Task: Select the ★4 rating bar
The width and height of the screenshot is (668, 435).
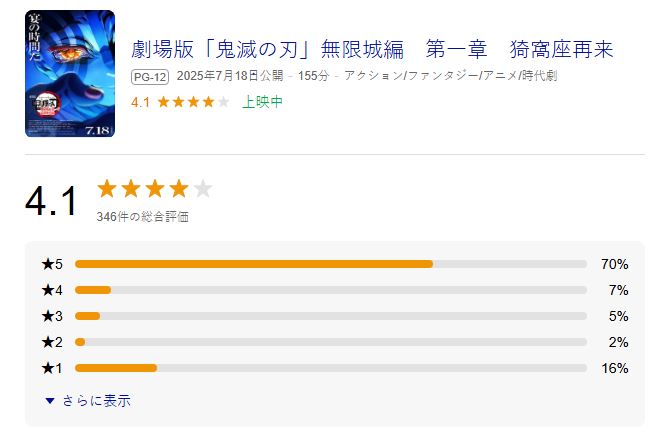Action: click(x=331, y=290)
